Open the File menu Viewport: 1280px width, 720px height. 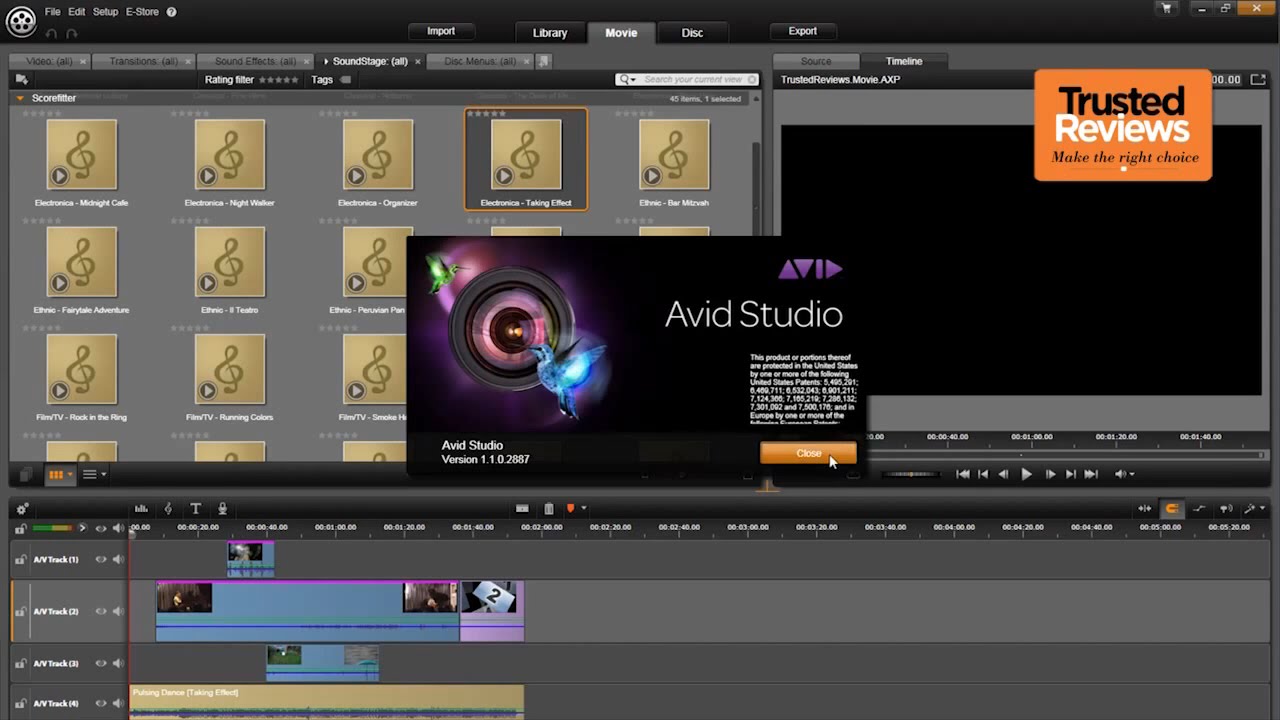click(x=52, y=12)
